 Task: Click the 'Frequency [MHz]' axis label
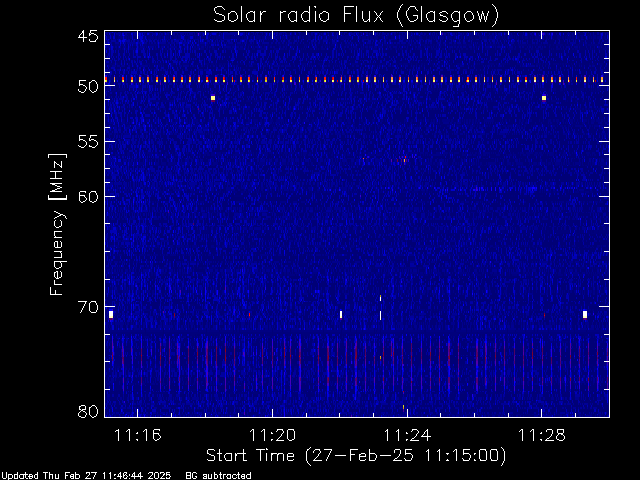coord(57,224)
